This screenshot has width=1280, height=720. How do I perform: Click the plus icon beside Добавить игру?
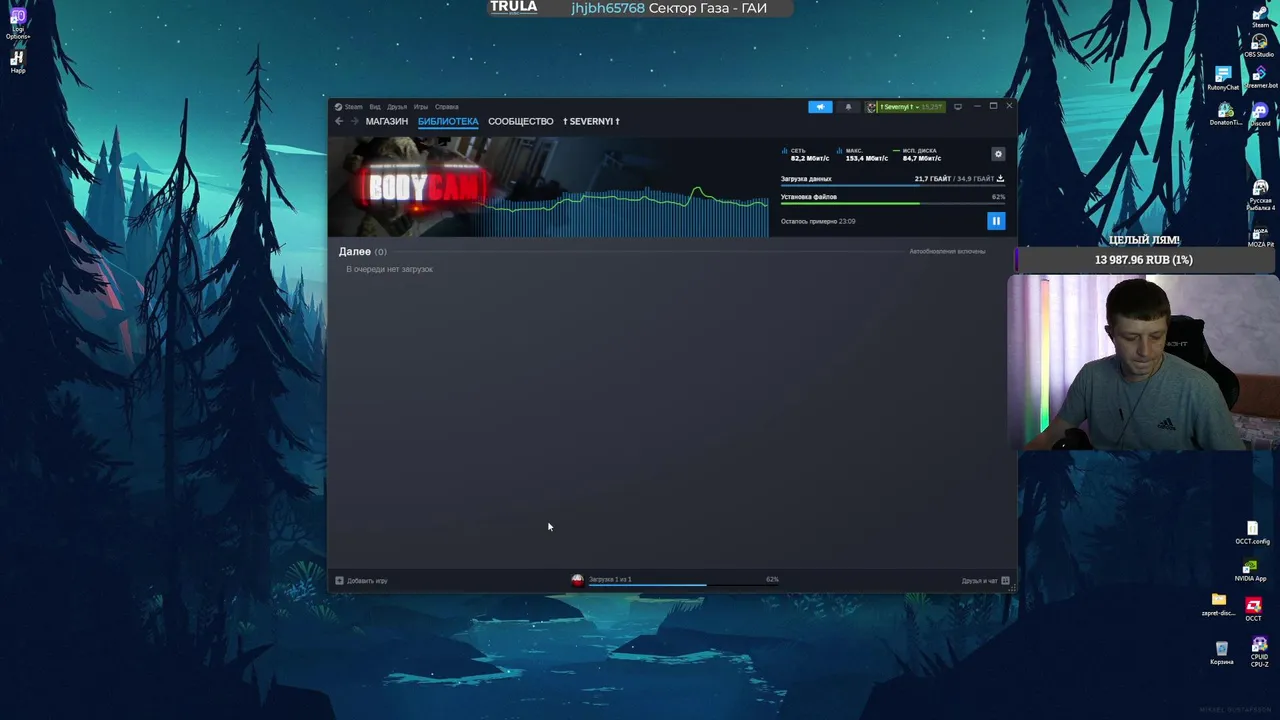click(x=339, y=580)
